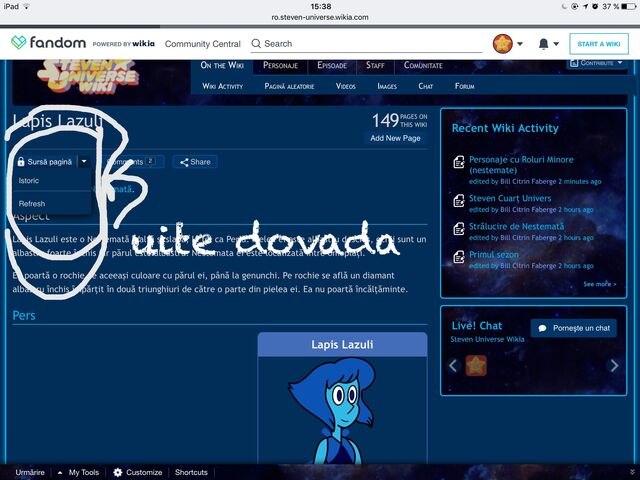Click the Start a Wiki button
This screenshot has height=480, width=640.
click(599, 44)
